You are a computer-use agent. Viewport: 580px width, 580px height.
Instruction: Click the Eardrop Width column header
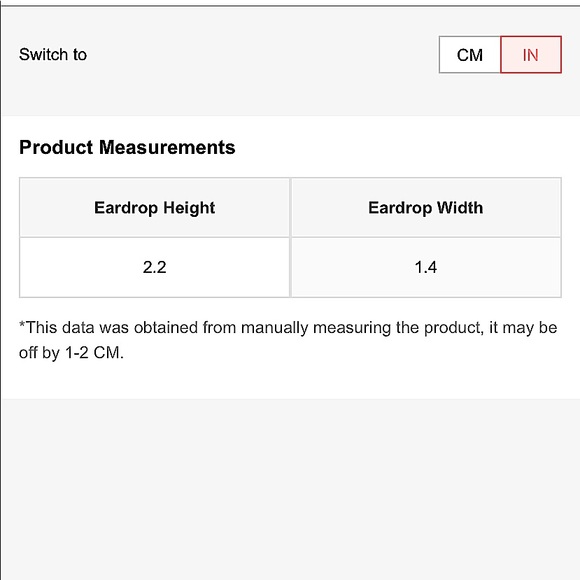(x=426, y=208)
